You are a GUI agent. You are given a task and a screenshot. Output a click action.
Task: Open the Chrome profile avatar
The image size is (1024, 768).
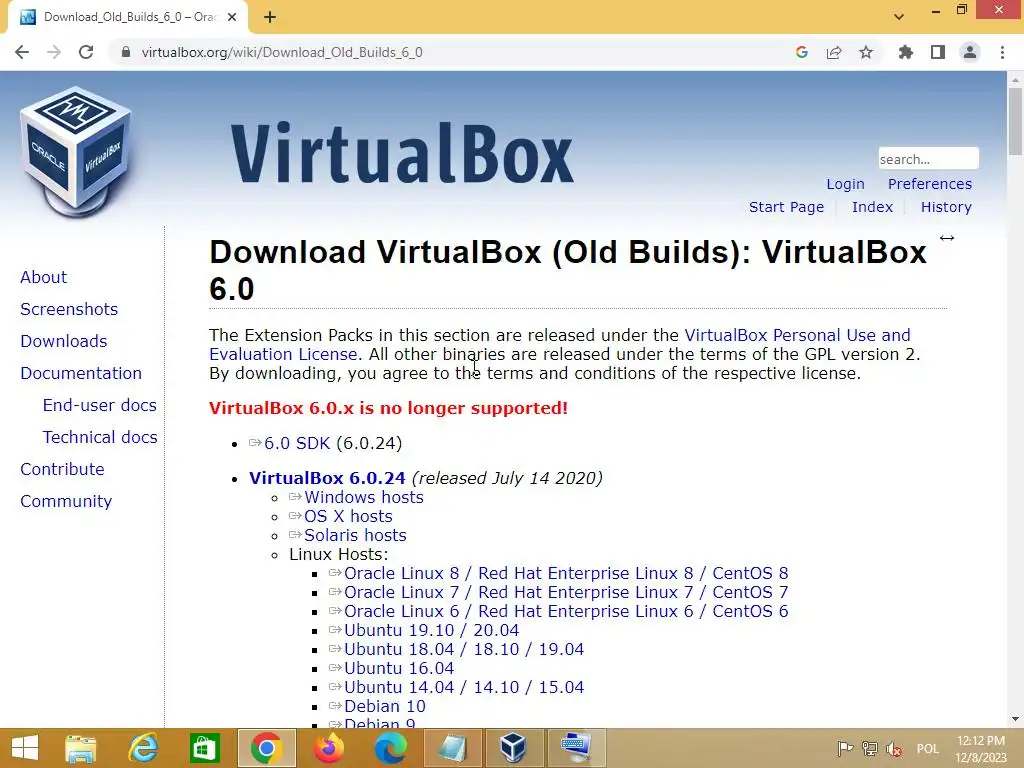(x=970, y=52)
